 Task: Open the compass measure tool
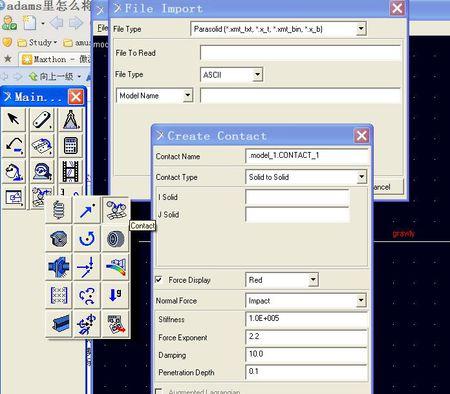click(71, 119)
